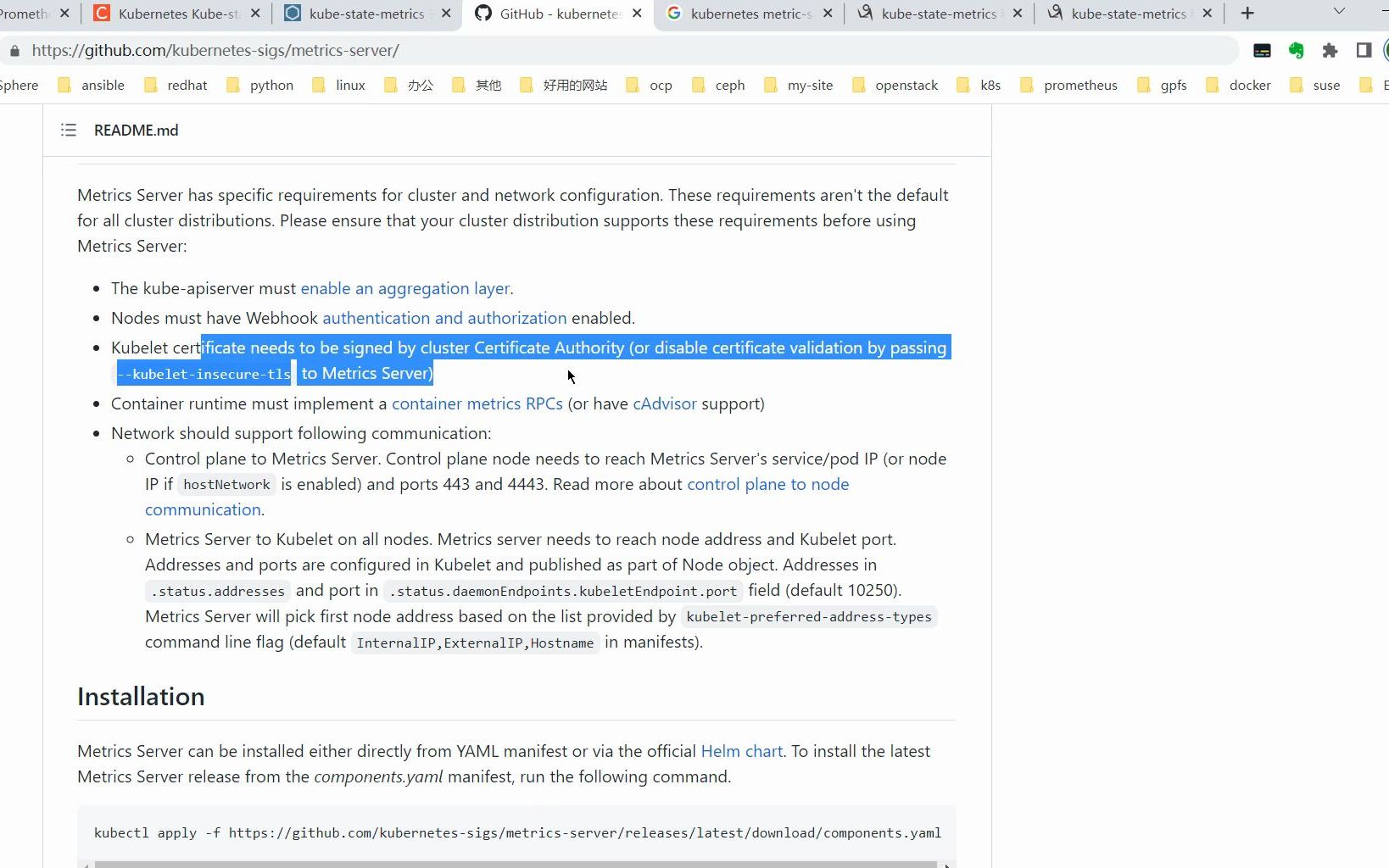Image resolution: width=1389 pixels, height=868 pixels.
Task: Open the Extensions puzzle icon
Action: tap(1330, 51)
